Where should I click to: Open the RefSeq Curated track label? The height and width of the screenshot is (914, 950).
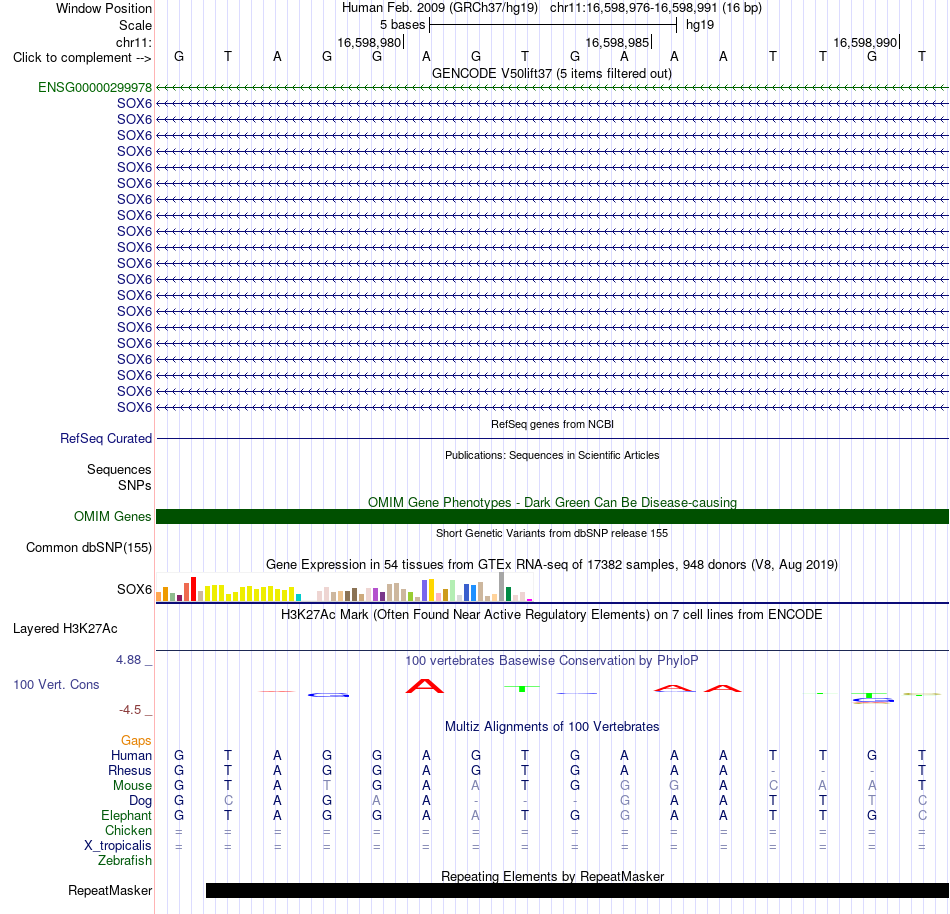click(x=106, y=439)
